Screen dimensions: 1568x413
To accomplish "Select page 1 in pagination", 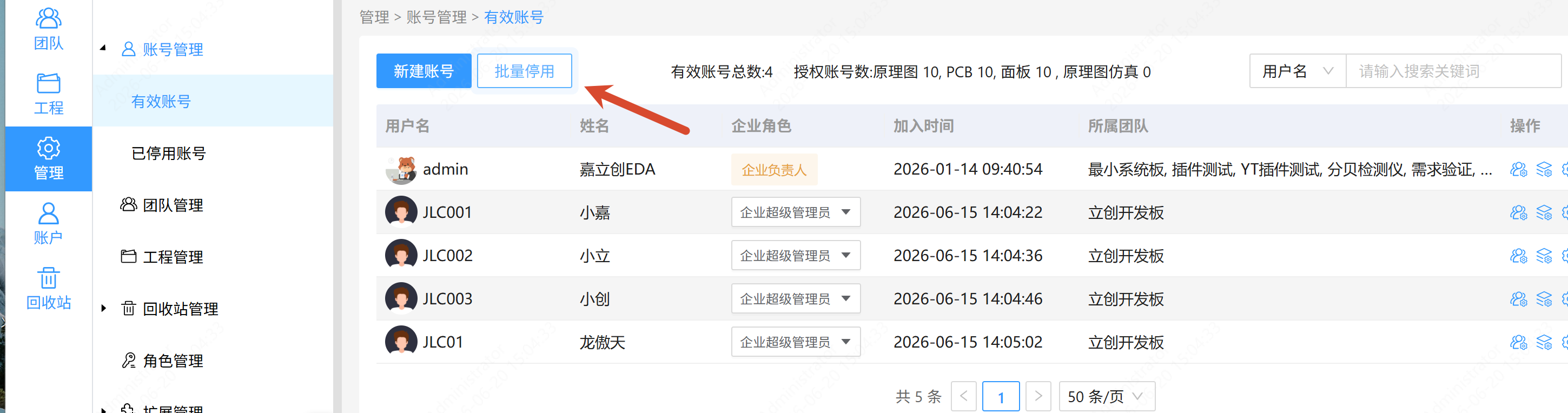I will coord(1001,397).
